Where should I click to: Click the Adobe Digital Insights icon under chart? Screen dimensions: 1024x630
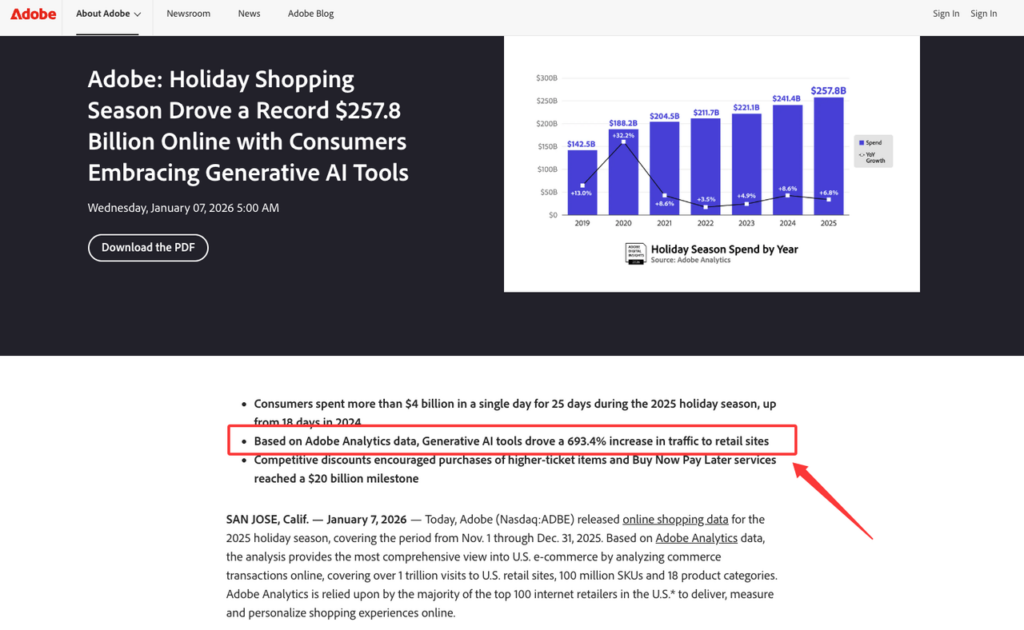tap(635, 253)
